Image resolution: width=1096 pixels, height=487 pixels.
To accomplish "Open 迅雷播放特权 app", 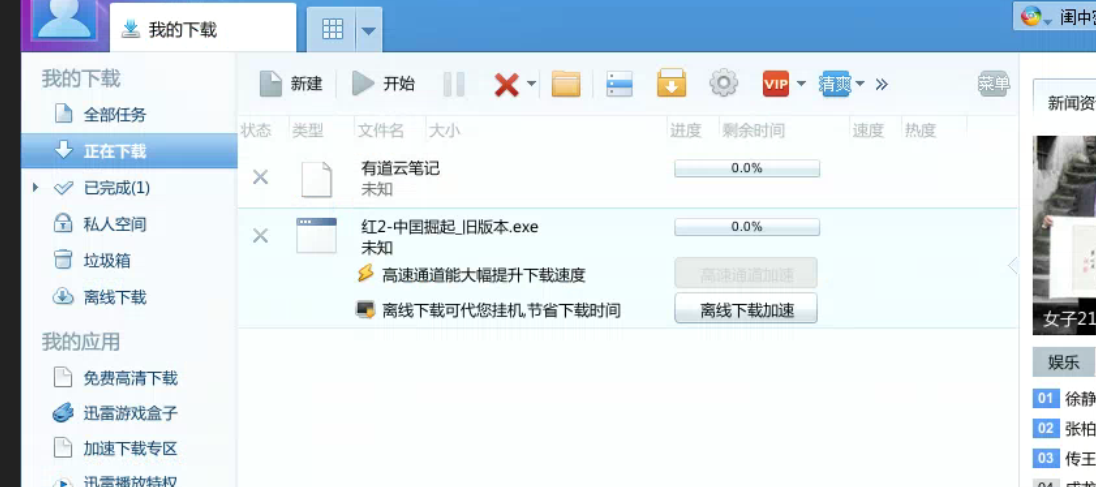I will click(129, 480).
